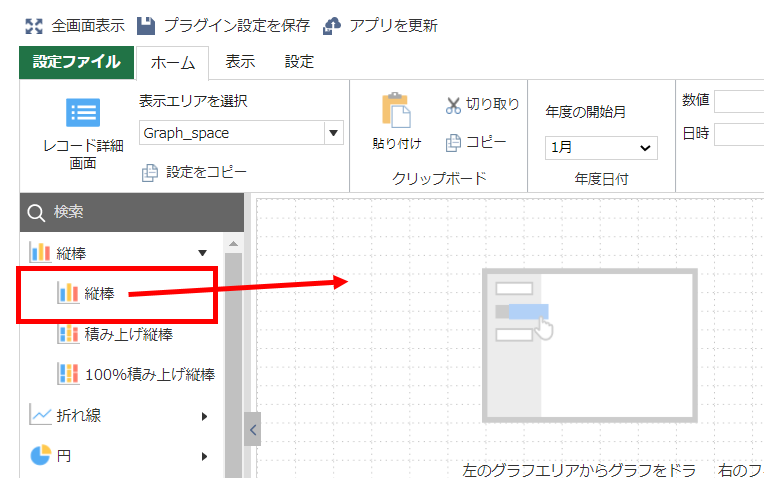This screenshot has height=478, width=764.
Task: Select 積み上げ縦棒 list item text
Action: [129, 334]
